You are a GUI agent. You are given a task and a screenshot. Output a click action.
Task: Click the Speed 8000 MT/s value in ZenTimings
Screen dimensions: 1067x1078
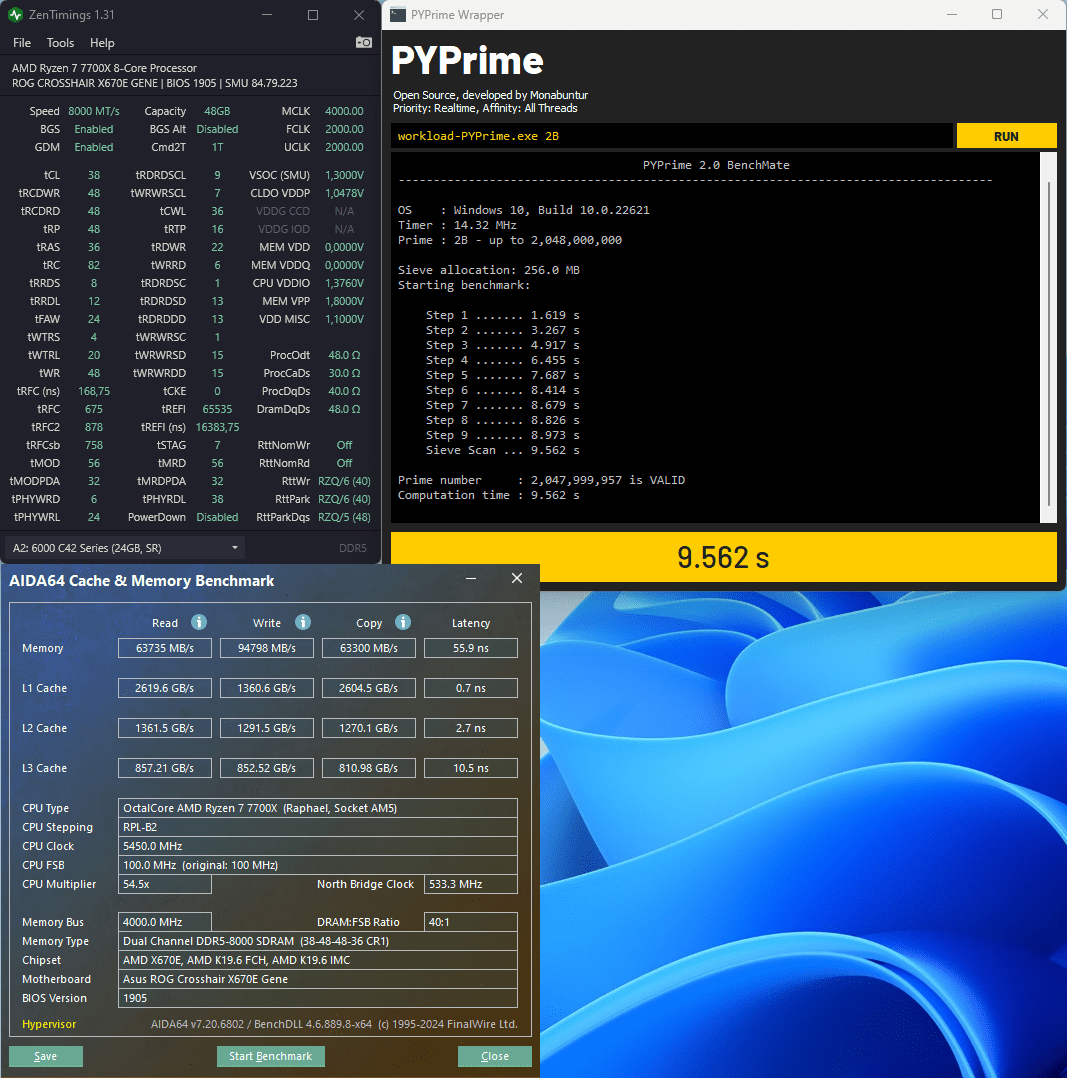click(x=94, y=111)
